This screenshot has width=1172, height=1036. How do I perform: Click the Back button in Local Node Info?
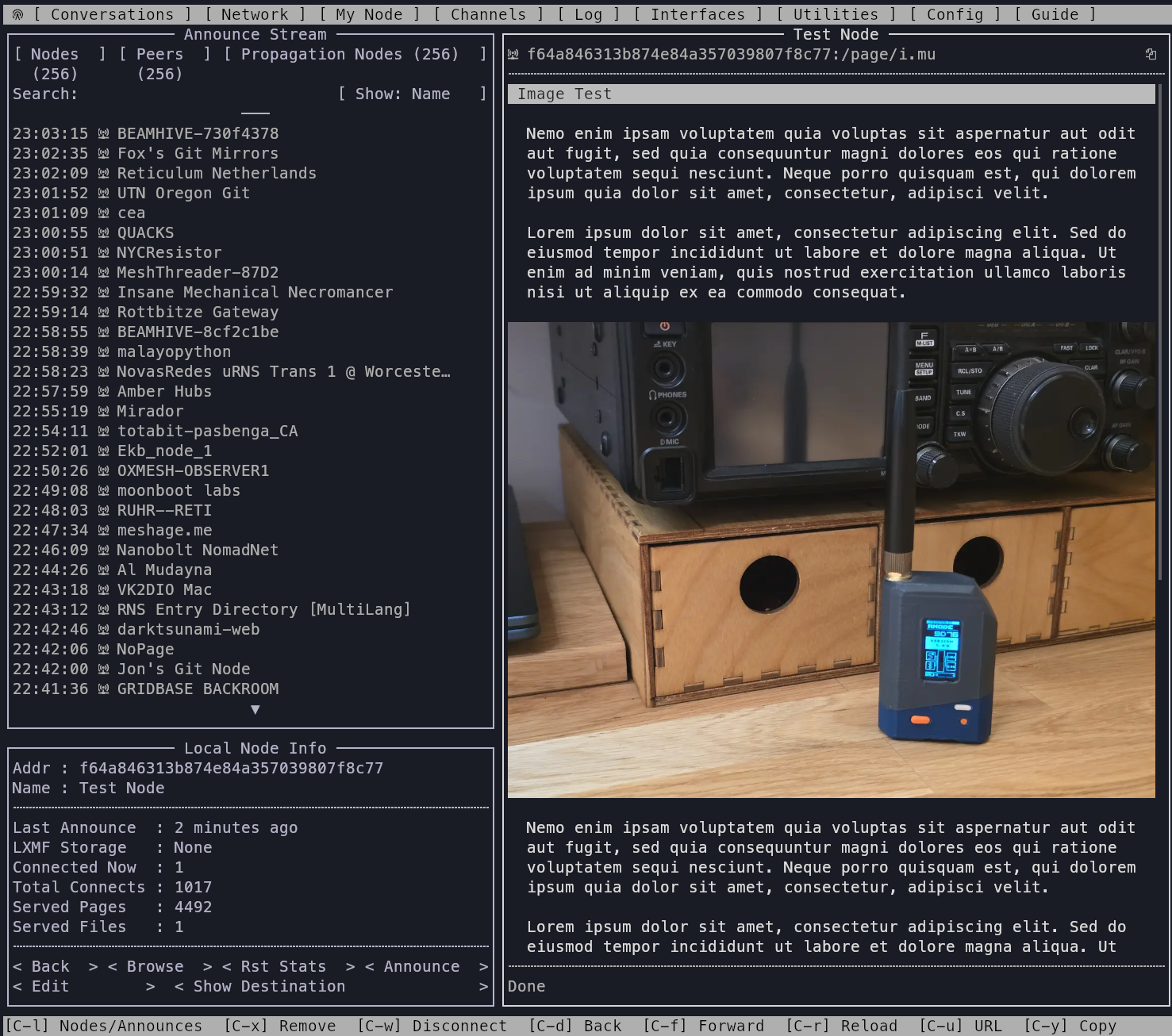[55, 966]
